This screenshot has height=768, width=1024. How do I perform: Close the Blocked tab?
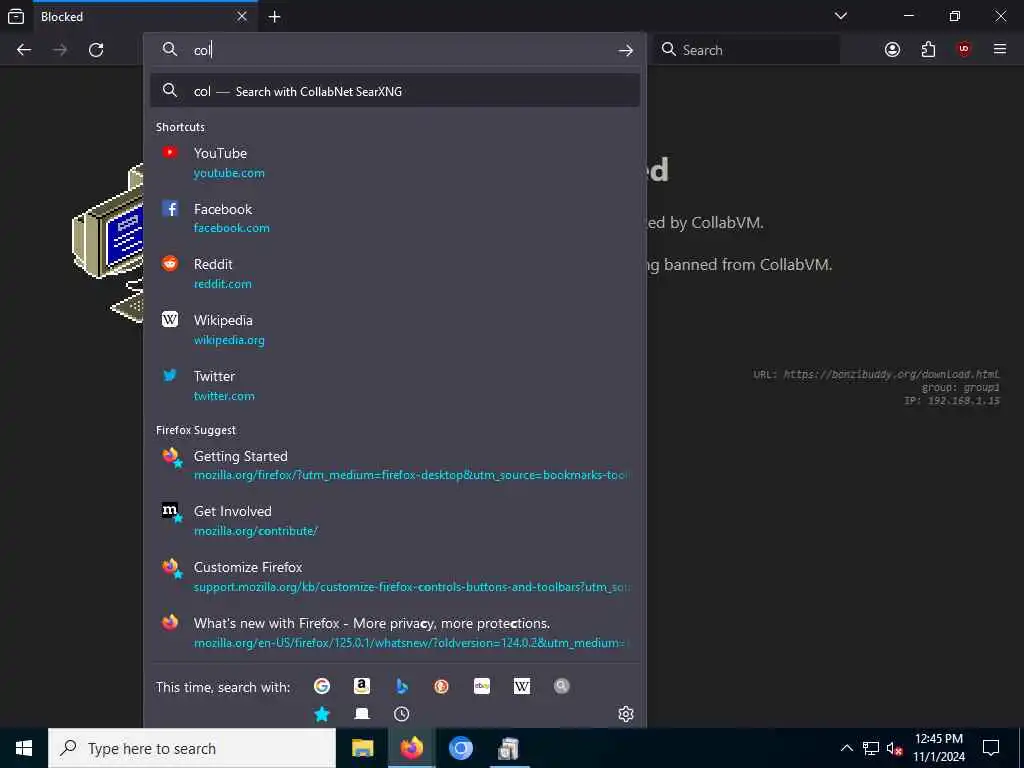coord(242,16)
